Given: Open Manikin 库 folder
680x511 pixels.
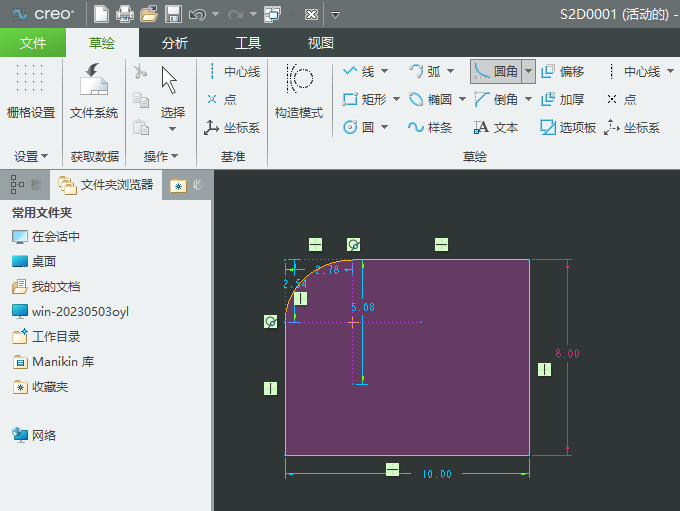Looking at the screenshot, I should (53, 362).
